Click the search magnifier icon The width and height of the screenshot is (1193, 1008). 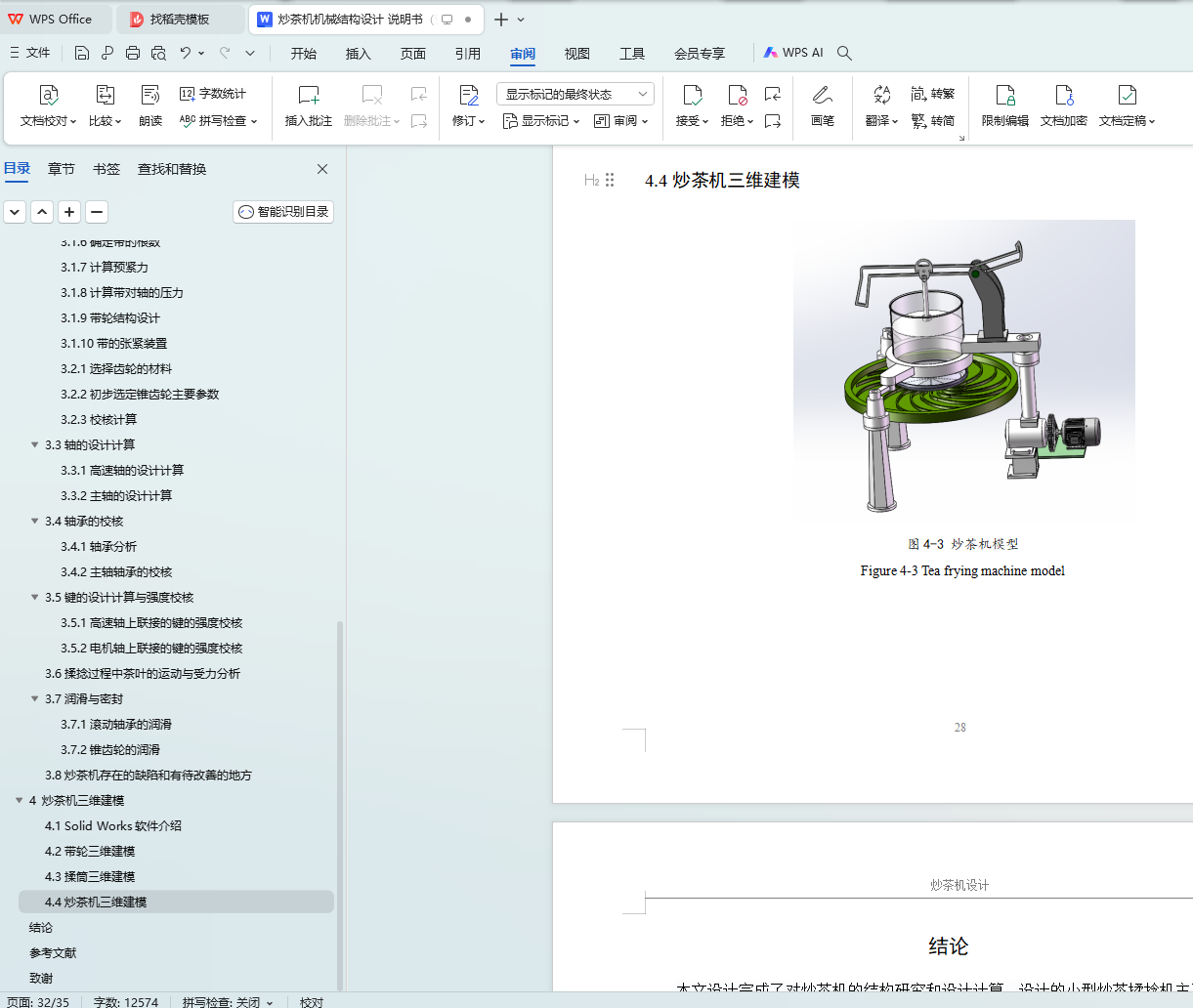(845, 53)
